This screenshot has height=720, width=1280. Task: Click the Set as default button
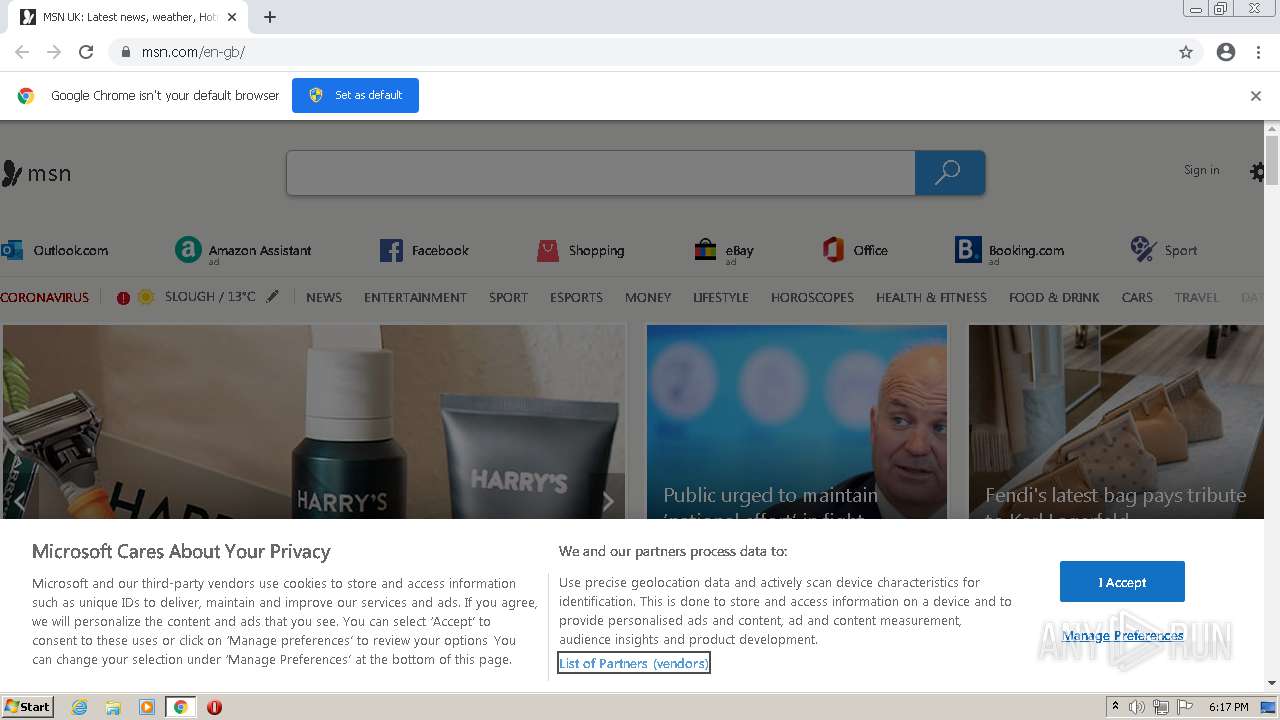click(x=355, y=95)
